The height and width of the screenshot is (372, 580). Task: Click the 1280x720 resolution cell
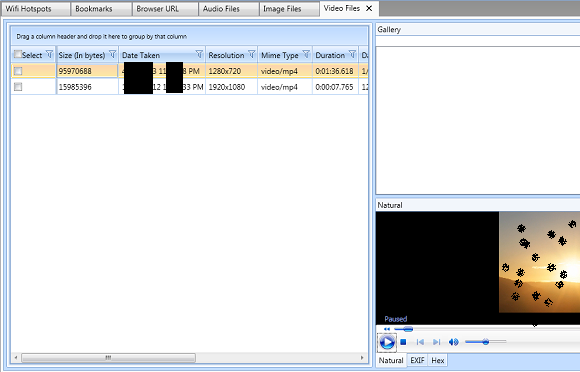pos(231,71)
